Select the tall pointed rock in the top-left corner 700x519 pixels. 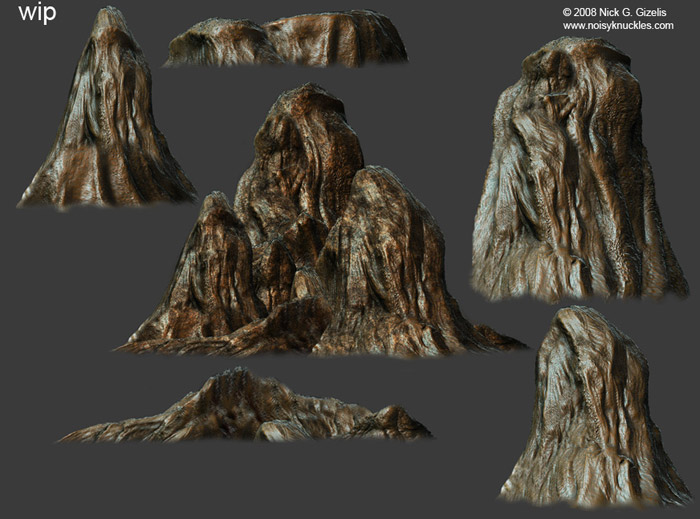tap(107, 108)
